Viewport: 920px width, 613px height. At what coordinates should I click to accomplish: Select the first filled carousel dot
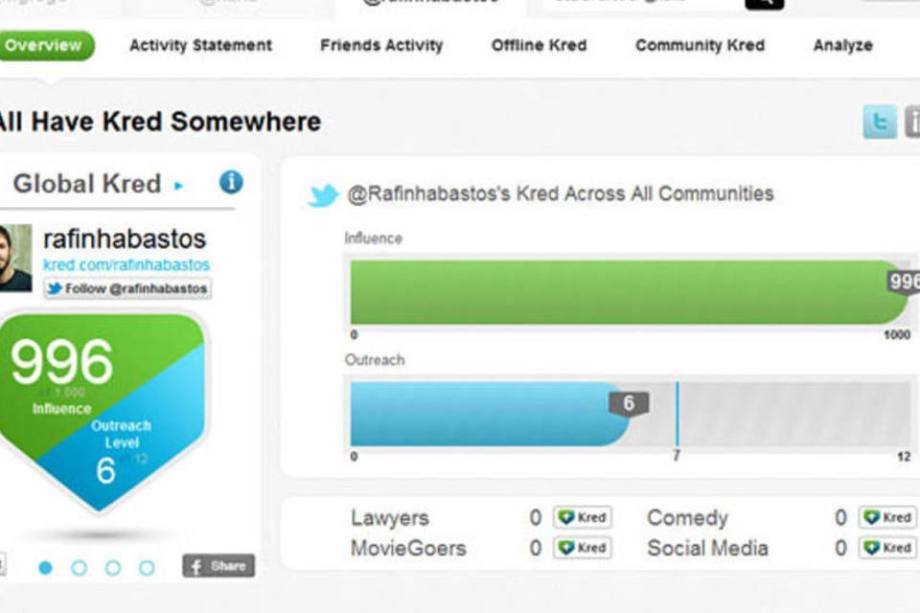[x=45, y=567]
